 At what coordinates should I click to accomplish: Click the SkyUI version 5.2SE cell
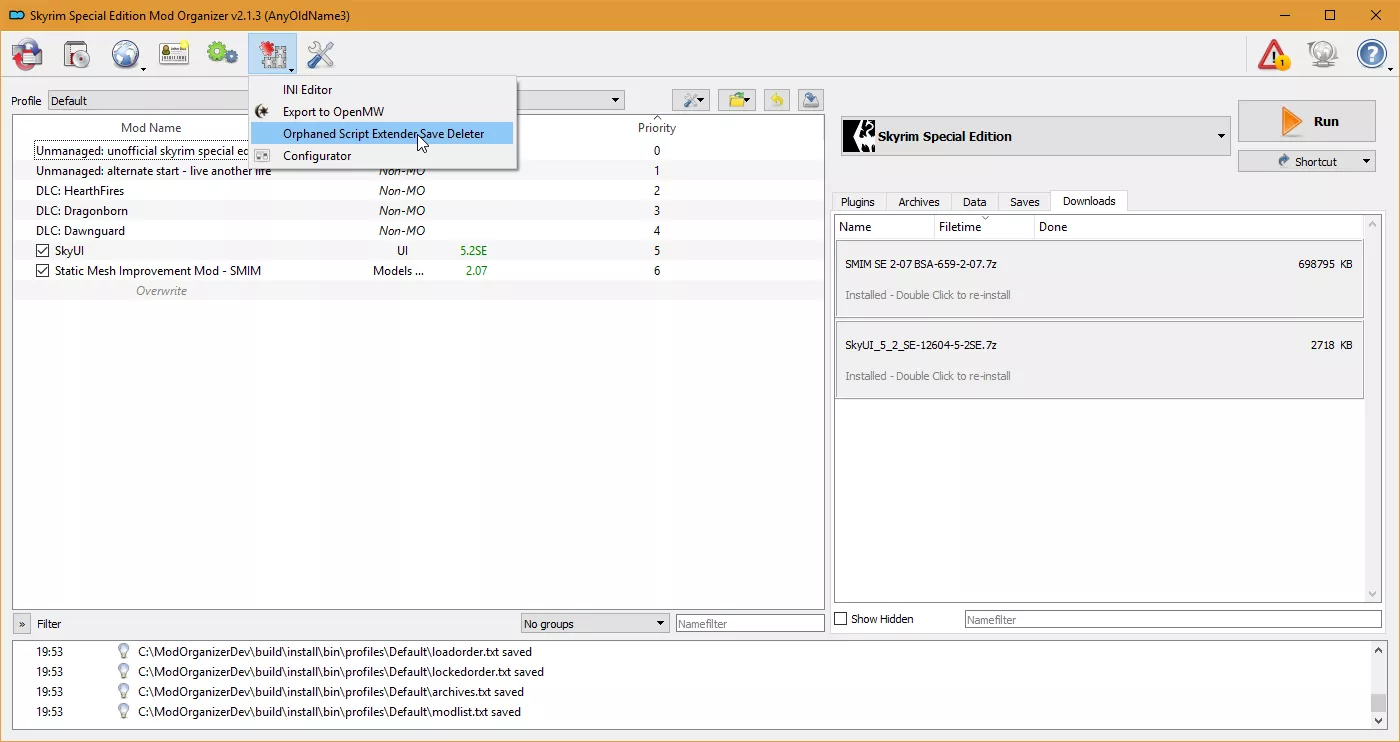coord(474,251)
